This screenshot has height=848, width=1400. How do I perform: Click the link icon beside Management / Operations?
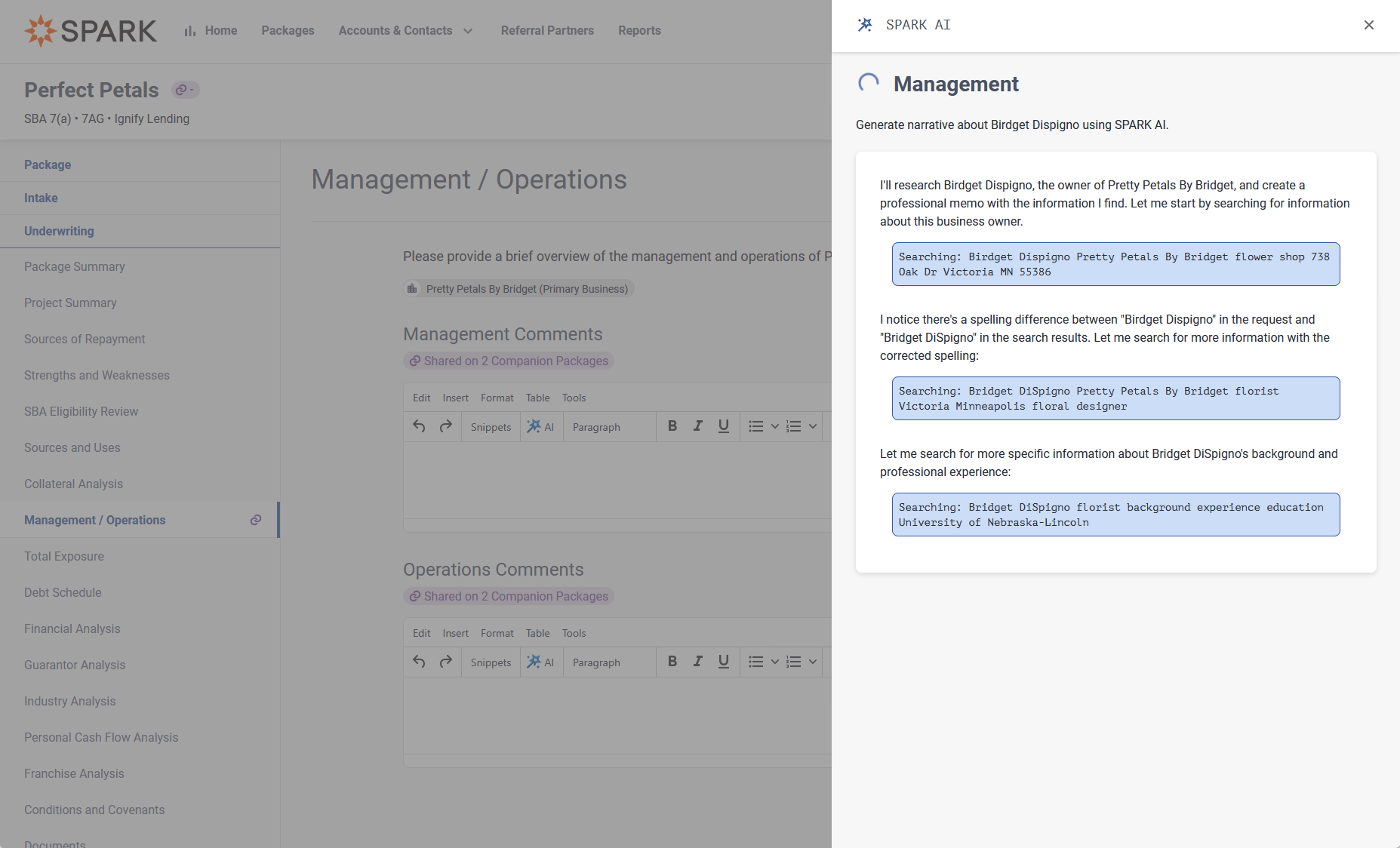pos(256,520)
